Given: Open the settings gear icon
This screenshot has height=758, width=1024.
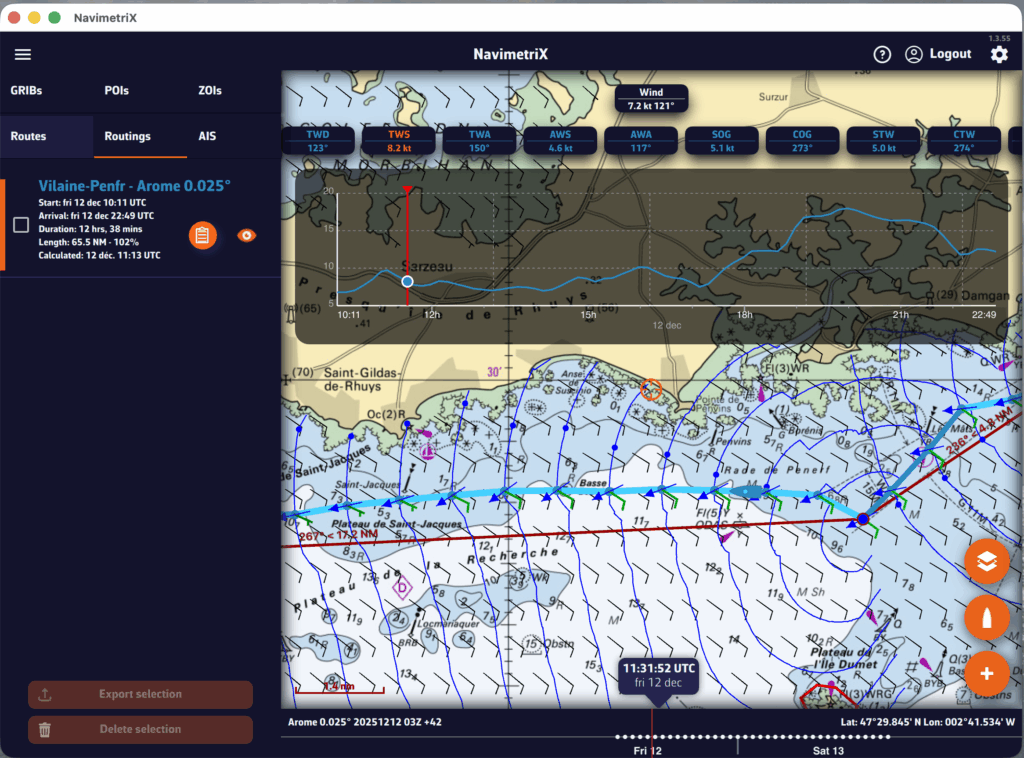Looking at the screenshot, I should click(998, 55).
